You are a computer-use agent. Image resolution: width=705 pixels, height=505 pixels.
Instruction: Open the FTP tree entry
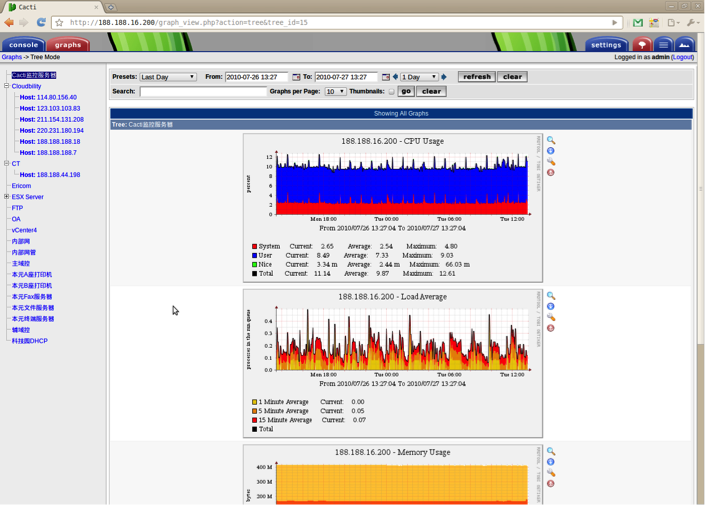pyautogui.click(x=17, y=208)
